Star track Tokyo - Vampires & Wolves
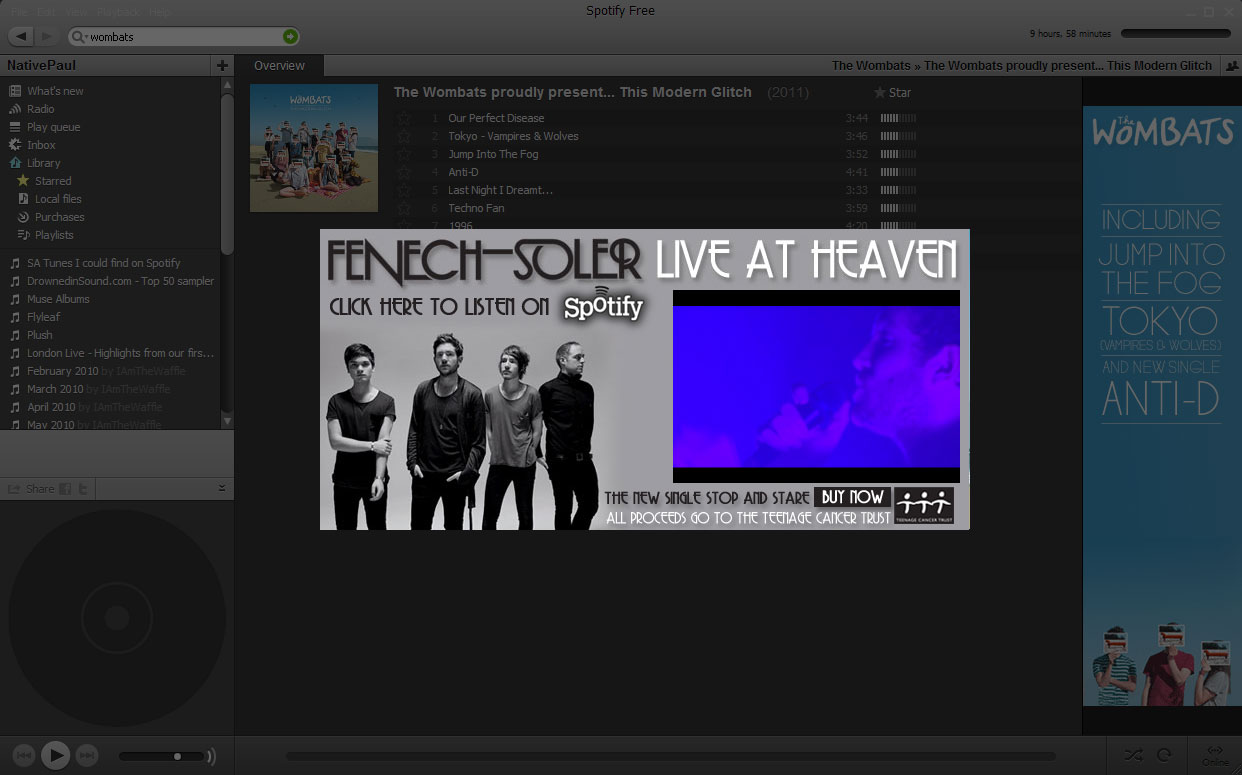The height and width of the screenshot is (775, 1242). click(404, 136)
